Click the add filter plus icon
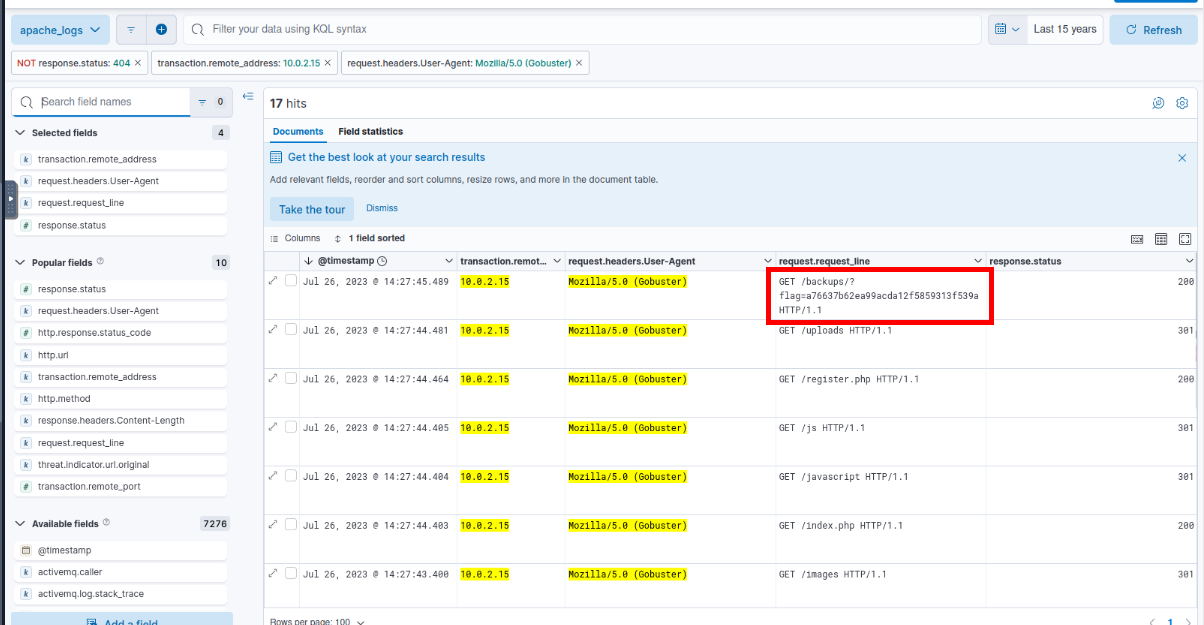Image resolution: width=1204 pixels, height=625 pixels. pyautogui.click(x=161, y=30)
